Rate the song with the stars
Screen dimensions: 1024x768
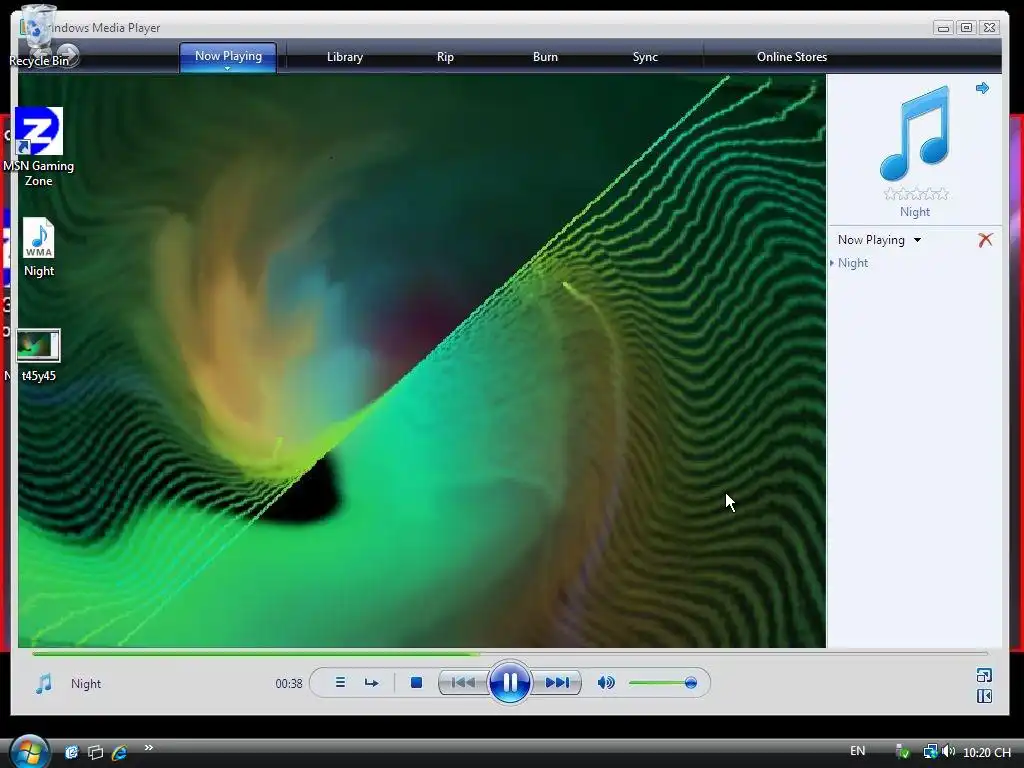tap(916, 193)
